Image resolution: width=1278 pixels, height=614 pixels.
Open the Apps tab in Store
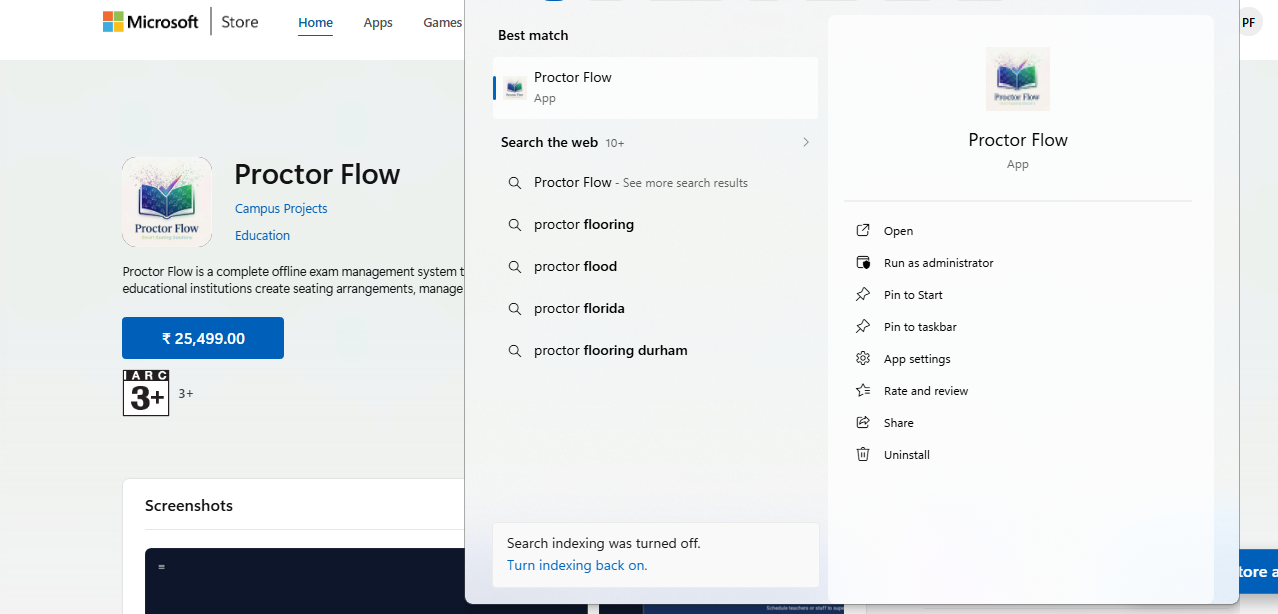pyautogui.click(x=378, y=23)
